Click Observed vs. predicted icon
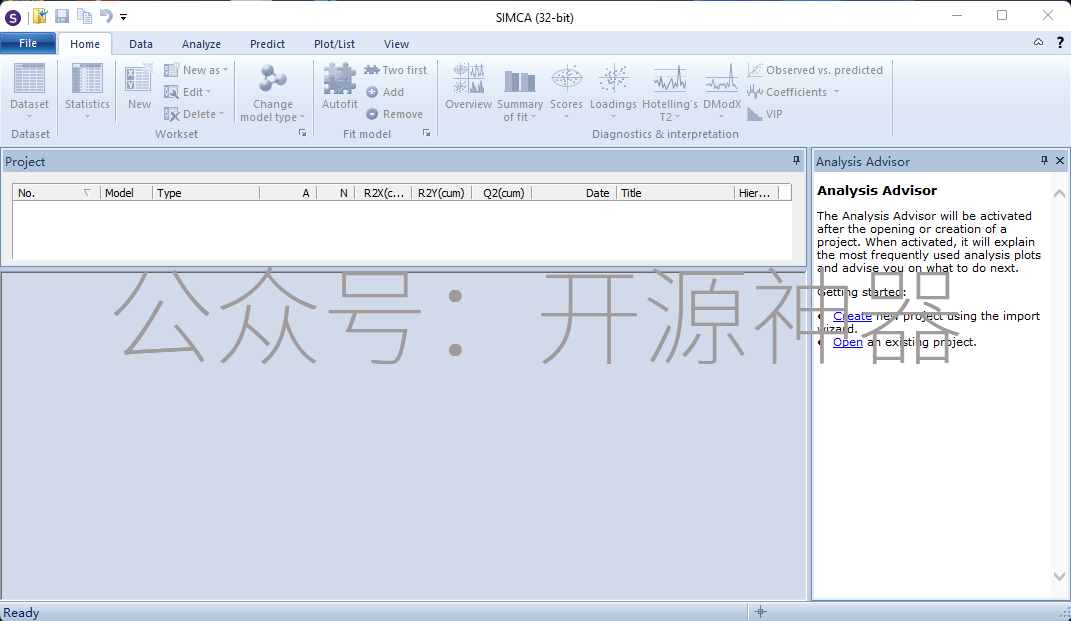The width and height of the screenshot is (1071, 621). [x=755, y=70]
